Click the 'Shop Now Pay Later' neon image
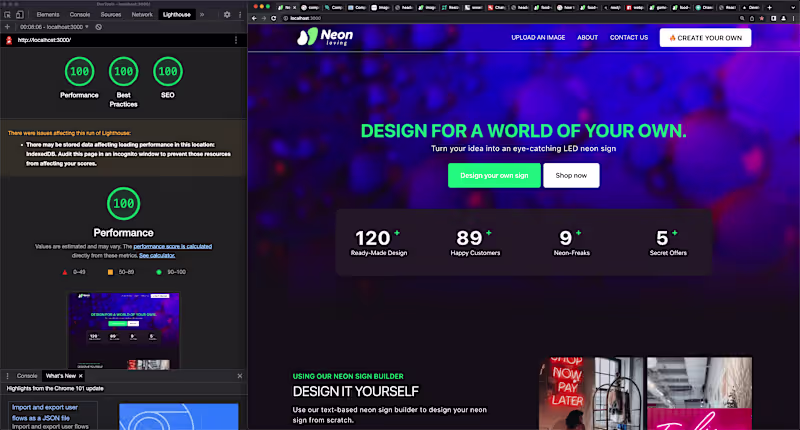This screenshot has height=430, width=800. [592, 393]
